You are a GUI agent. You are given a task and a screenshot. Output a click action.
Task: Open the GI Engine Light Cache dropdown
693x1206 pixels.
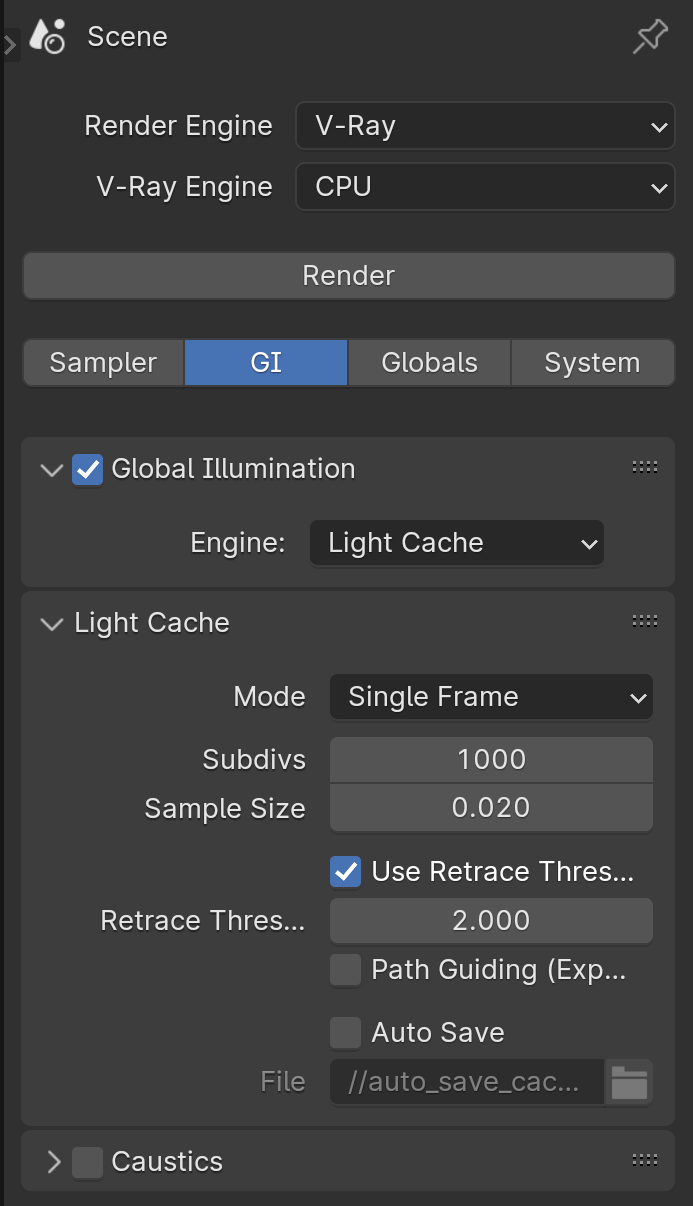457,543
